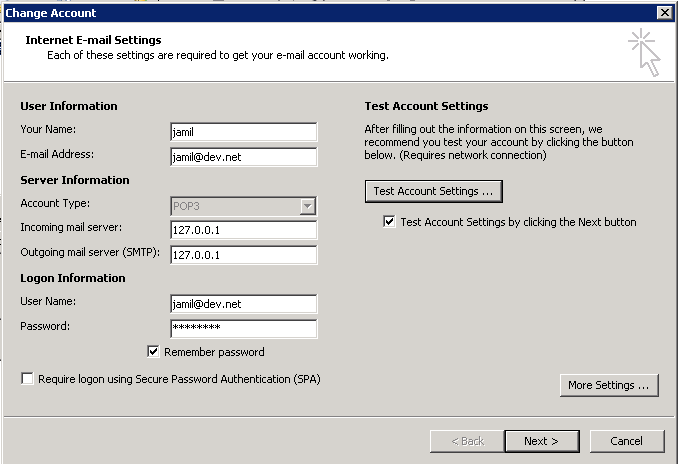Click the Change Account title bar
The width and height of the screenshot is (679, 464).
300,12
